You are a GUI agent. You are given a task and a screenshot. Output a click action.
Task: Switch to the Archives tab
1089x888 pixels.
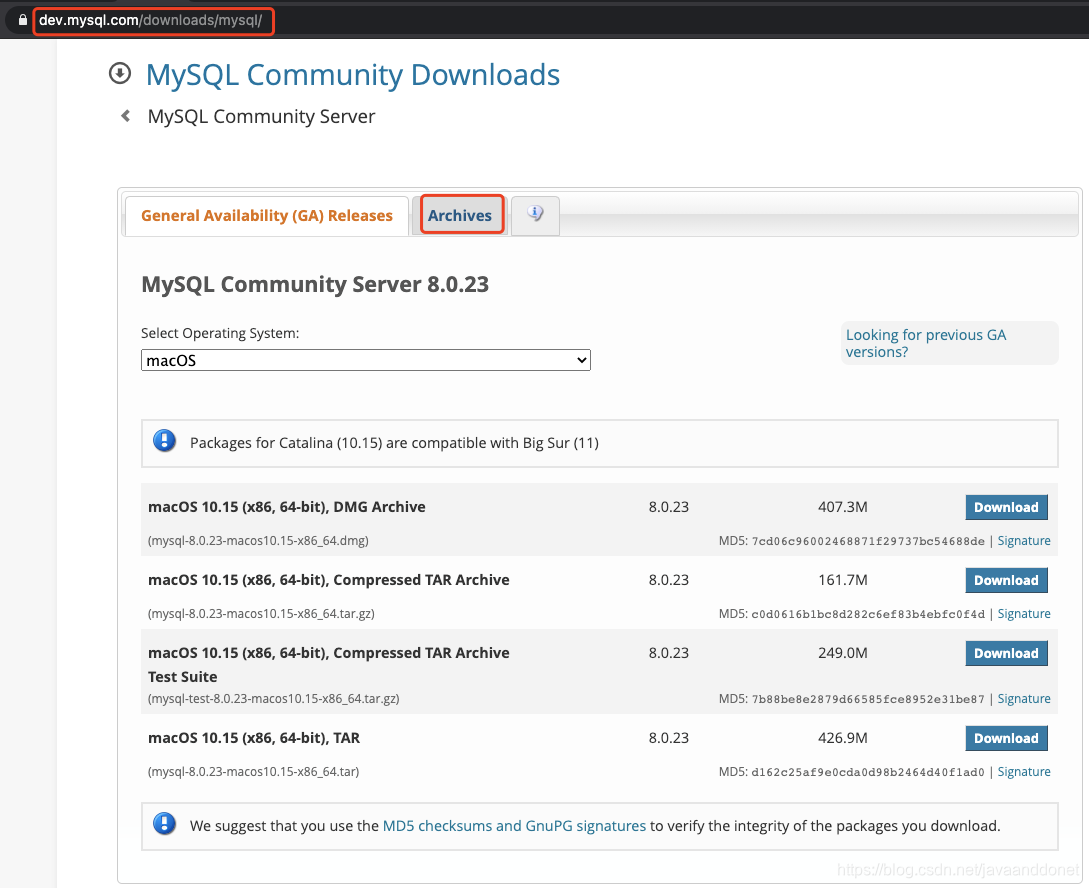click(x=460, y=216)
